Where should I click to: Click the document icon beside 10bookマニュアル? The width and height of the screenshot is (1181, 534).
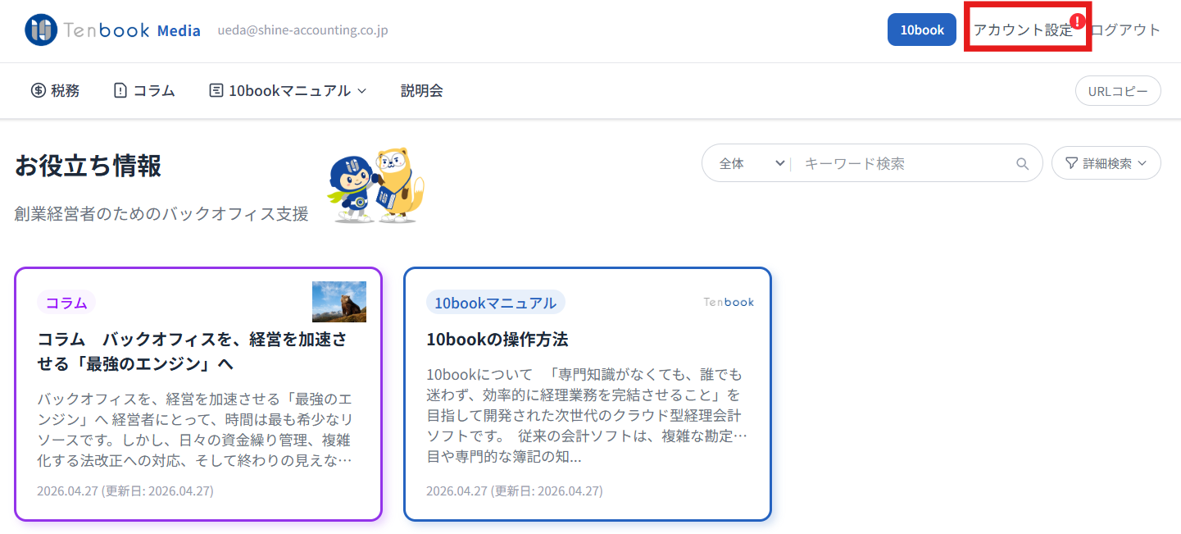(x=216, y=91)
